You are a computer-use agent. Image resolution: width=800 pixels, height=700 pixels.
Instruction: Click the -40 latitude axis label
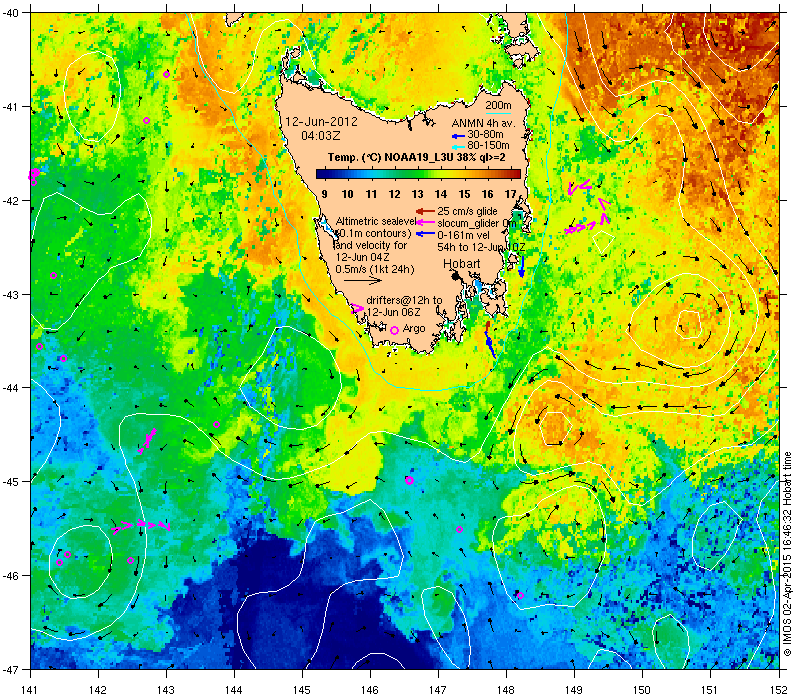[10, 13]
